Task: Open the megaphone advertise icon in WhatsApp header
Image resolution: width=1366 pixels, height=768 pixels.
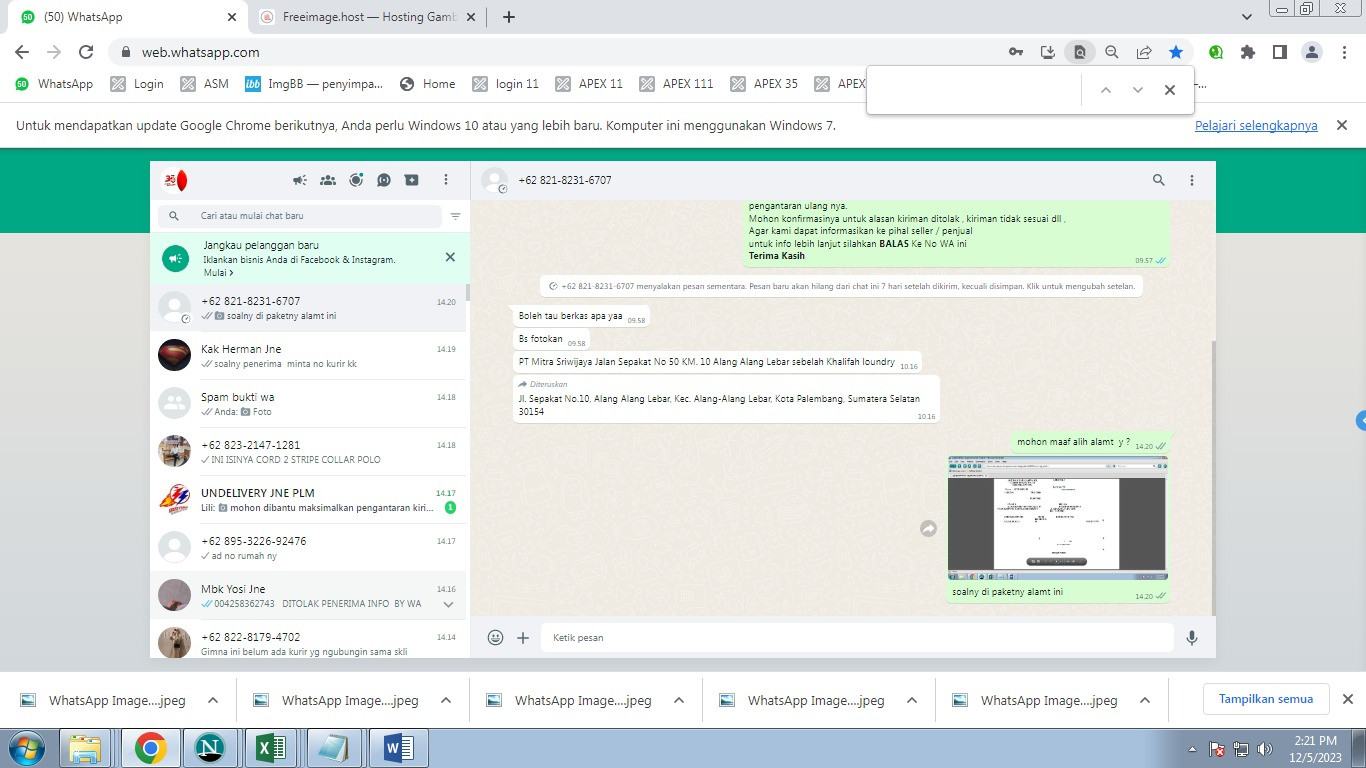Action: click(x=300, y=180)
